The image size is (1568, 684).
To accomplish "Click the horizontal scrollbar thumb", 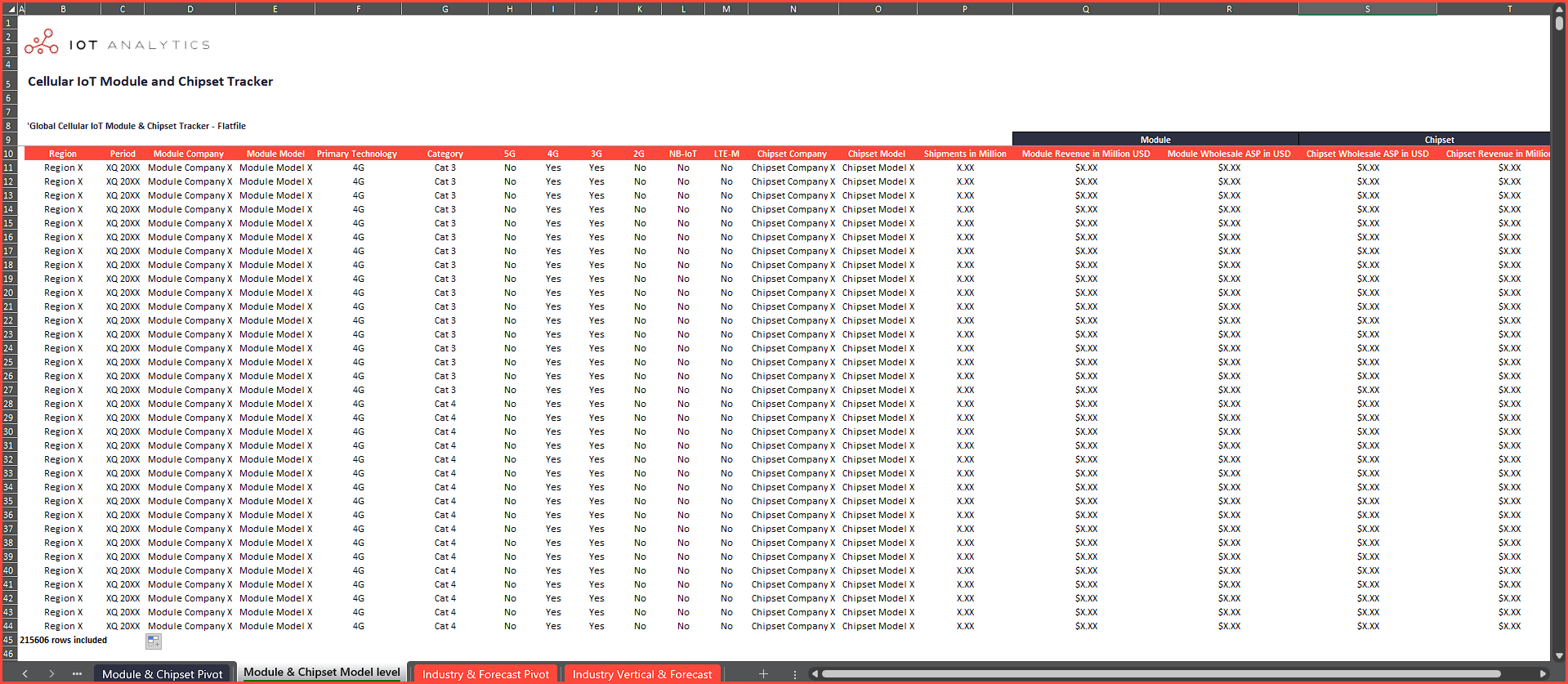I will [x=1160, y=674].
